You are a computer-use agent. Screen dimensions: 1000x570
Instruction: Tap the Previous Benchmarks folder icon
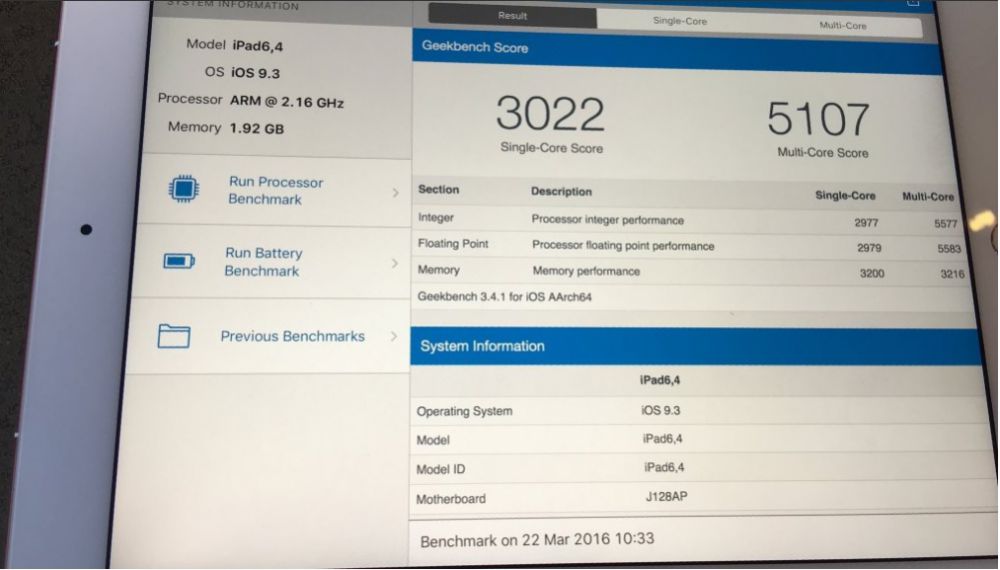point(174,335)
